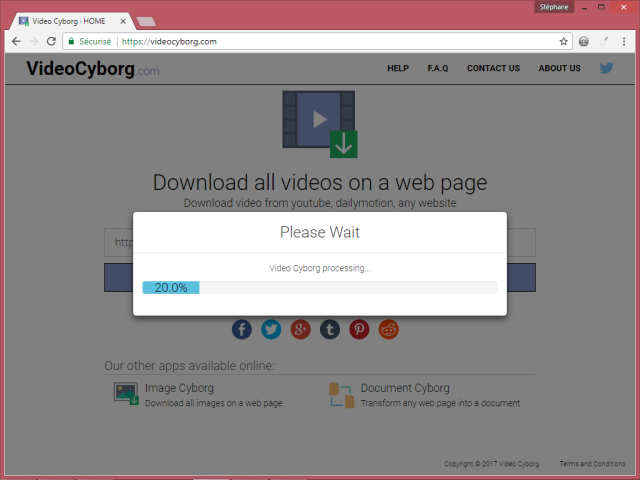Click the Image Cyborg picture icon
640x480 pixels.
tap(126, 393)
